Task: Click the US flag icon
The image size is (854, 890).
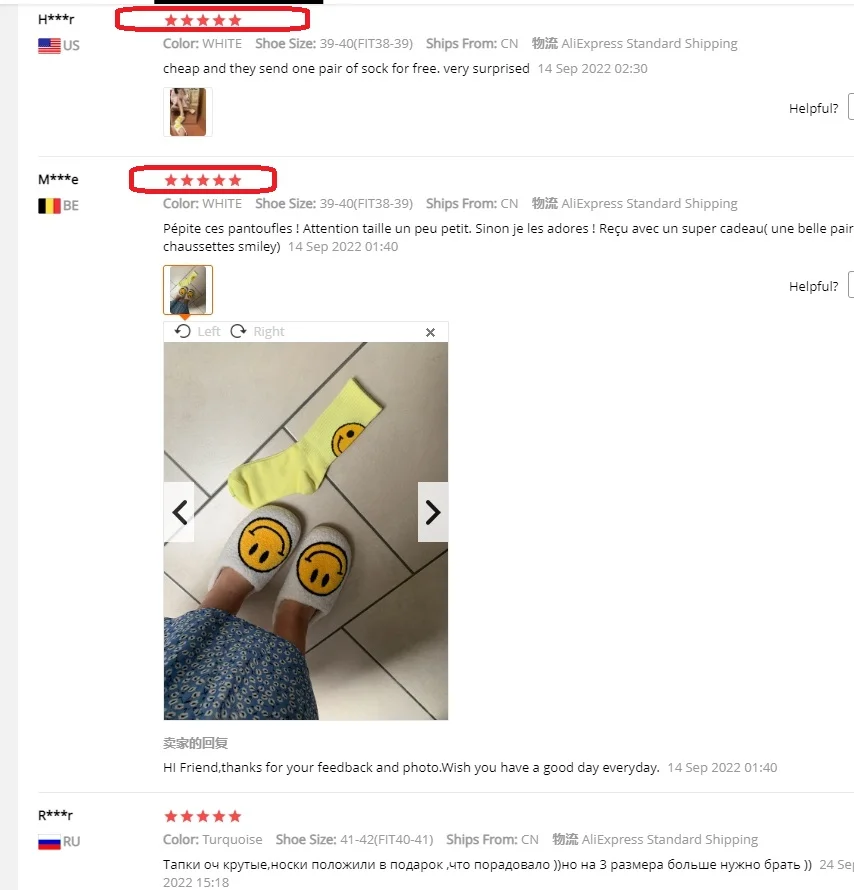Action: click(x=49, y=45)
